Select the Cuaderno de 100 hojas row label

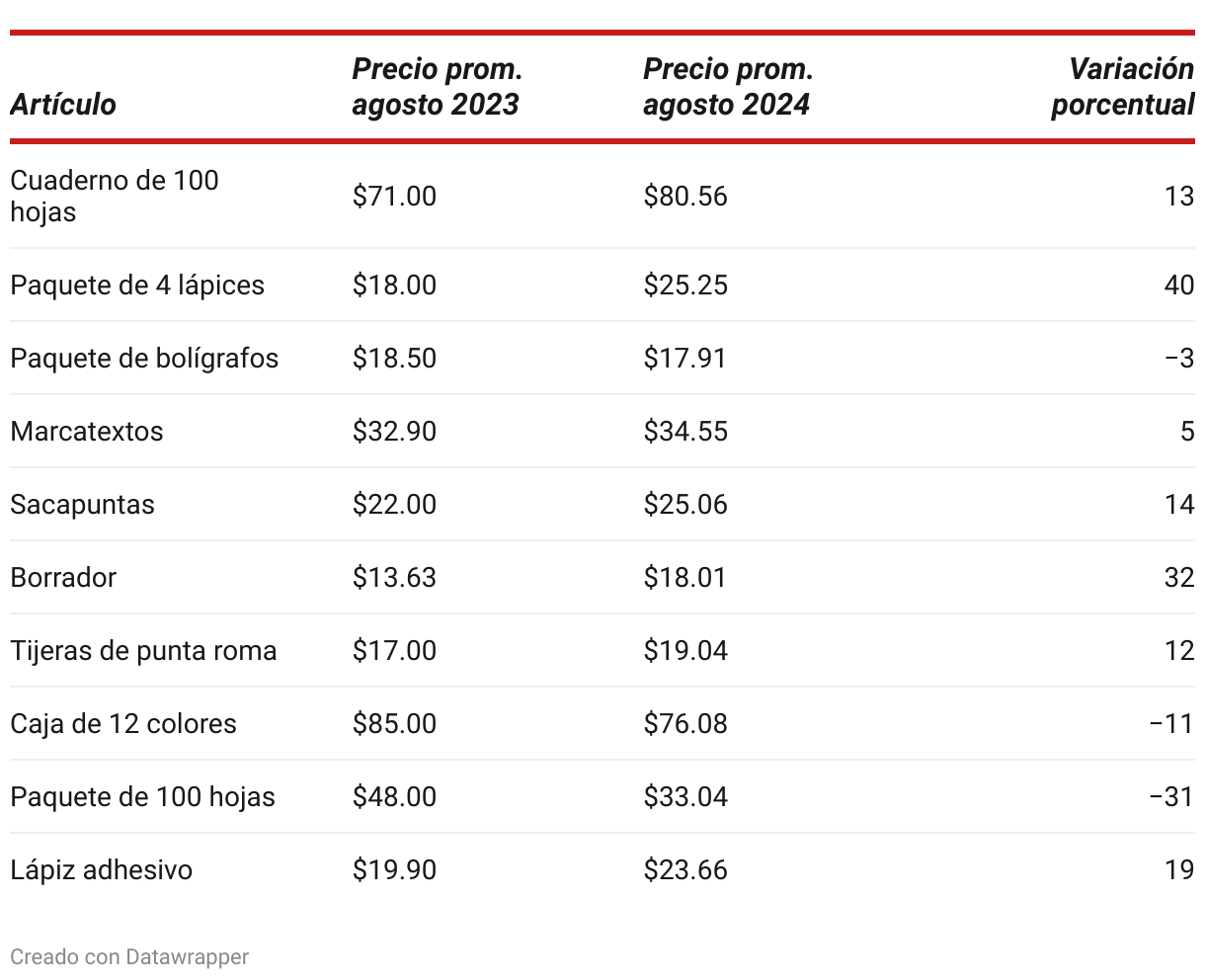115,196
